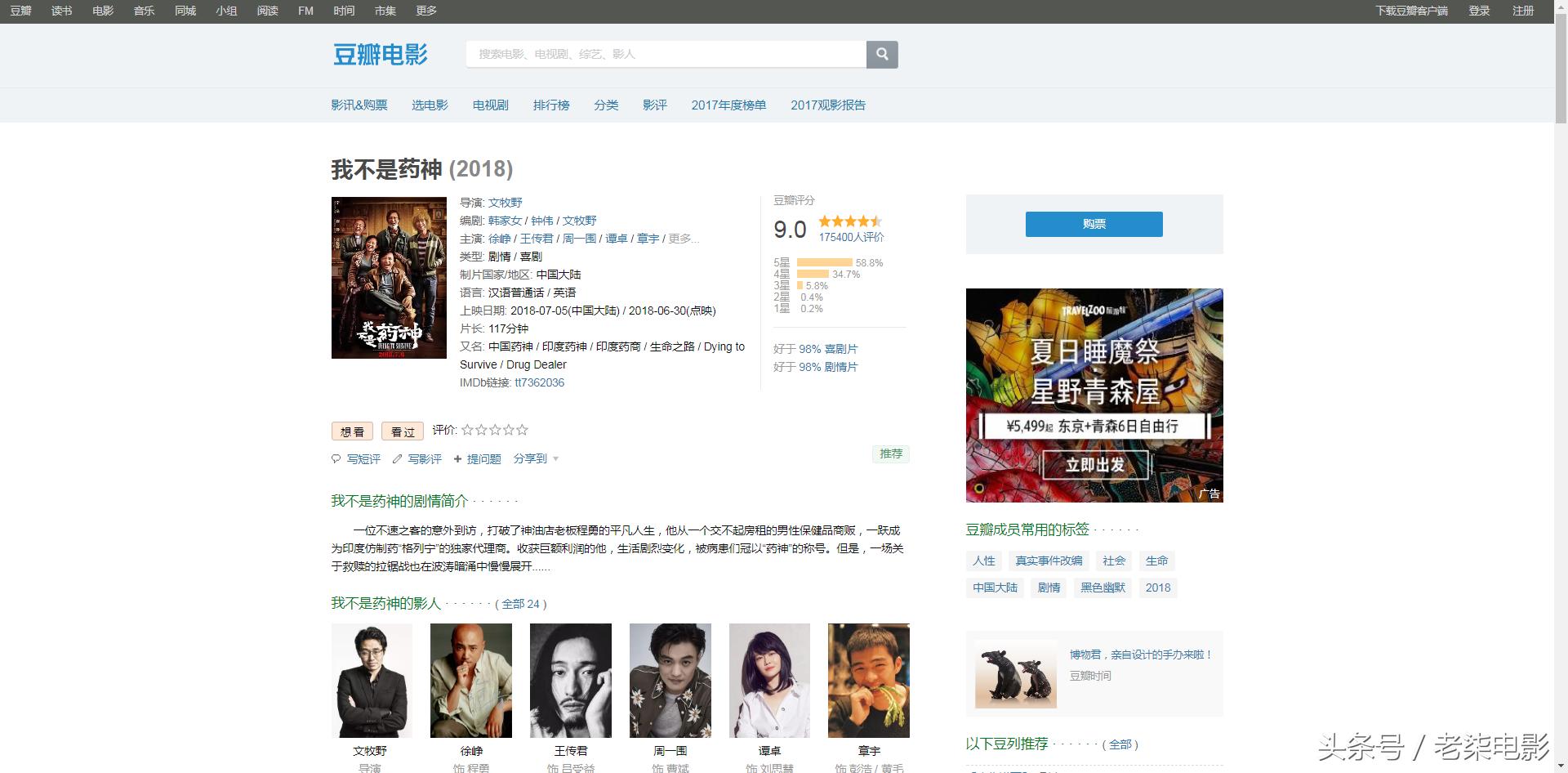Select the 分类 navigation tab
The height and width of the screenshot is (773, 1568).
[606, 105]
